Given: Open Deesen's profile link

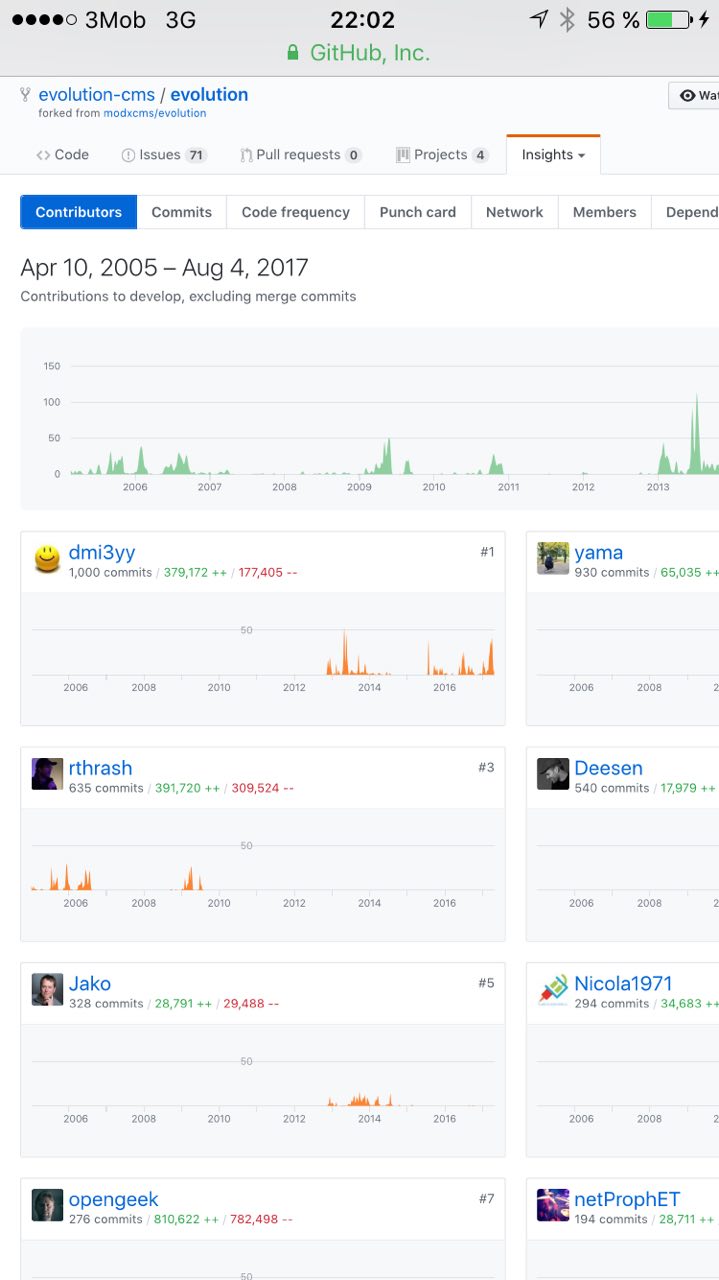Looking at the screenshot, I should click(608, 769).
